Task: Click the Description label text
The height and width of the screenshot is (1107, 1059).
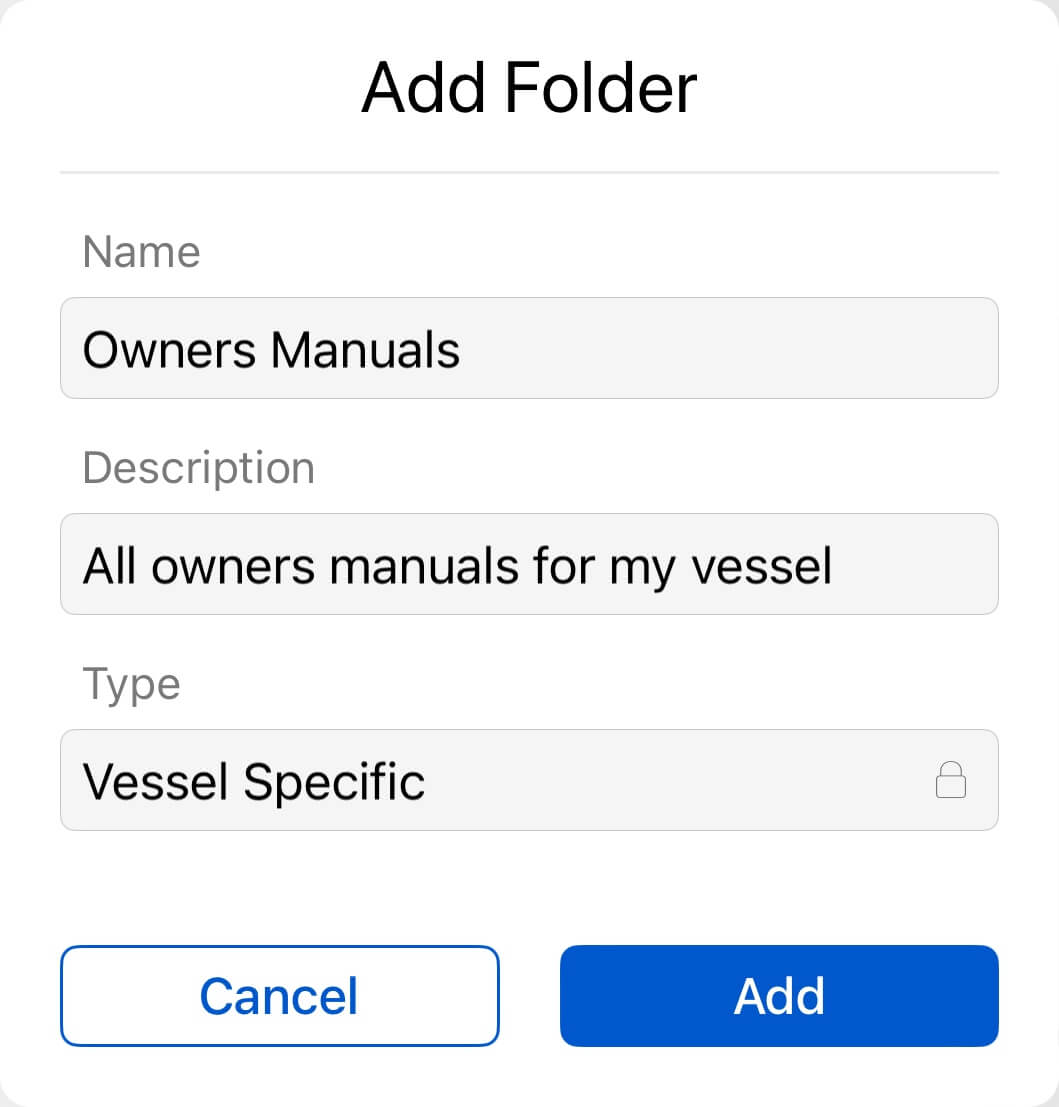Action: click(x=198, y=467)
